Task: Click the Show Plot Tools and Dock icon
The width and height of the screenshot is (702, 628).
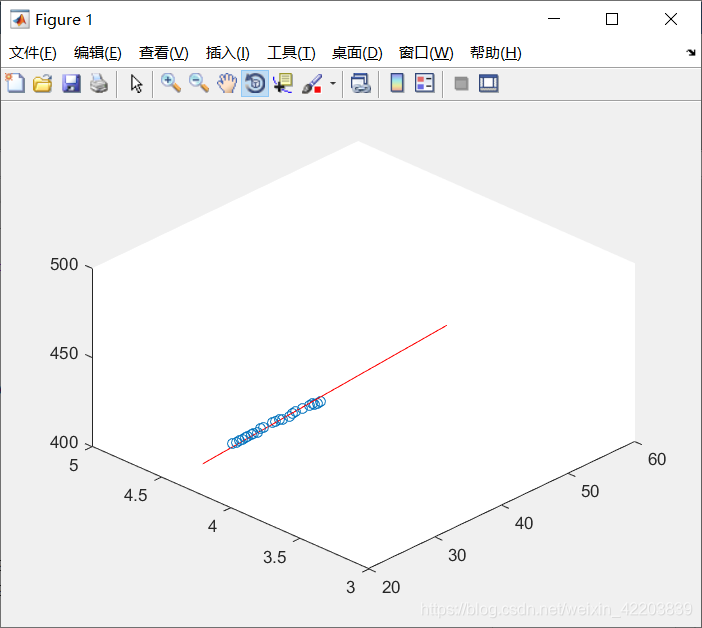Action: coord(489,83)
